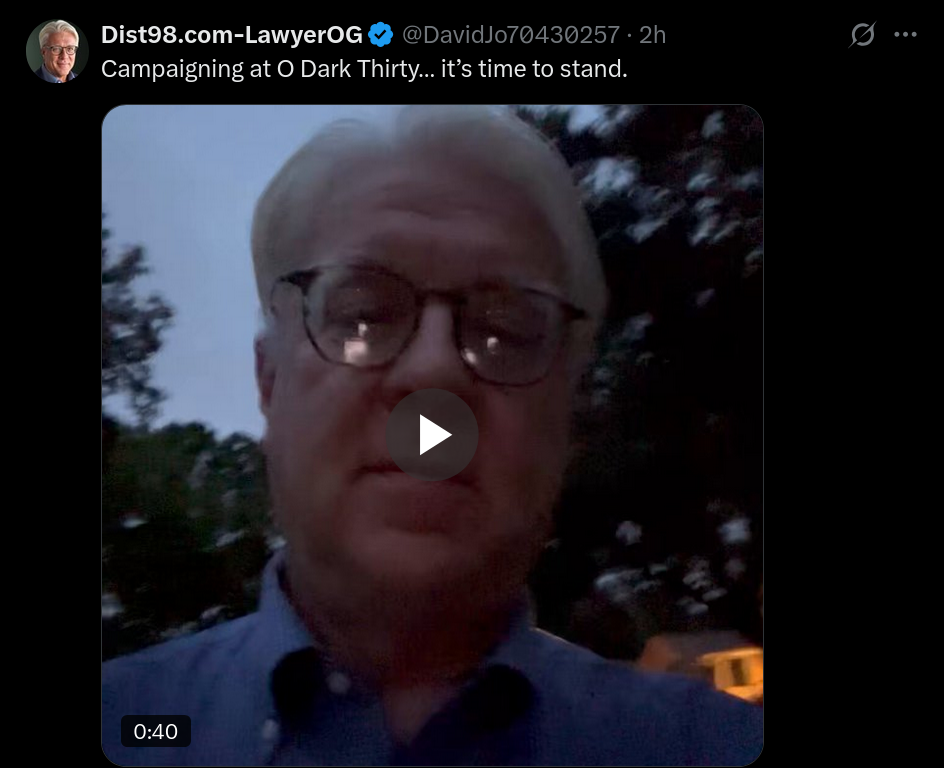Open Dist98.com-LawyerOG display name profile
The image size is (944, 768).
click(x=232, y=35)
